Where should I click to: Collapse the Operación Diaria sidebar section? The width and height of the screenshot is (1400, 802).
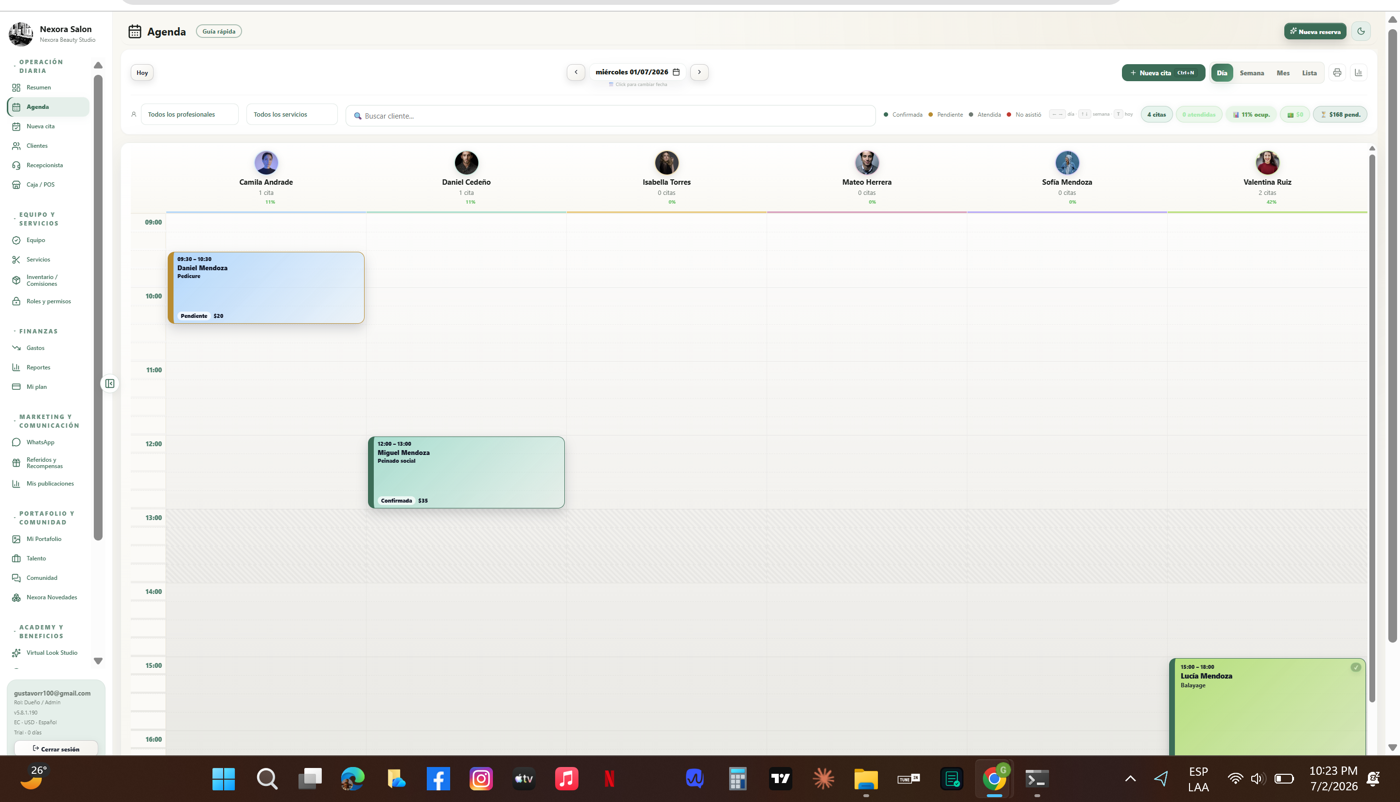41,66
